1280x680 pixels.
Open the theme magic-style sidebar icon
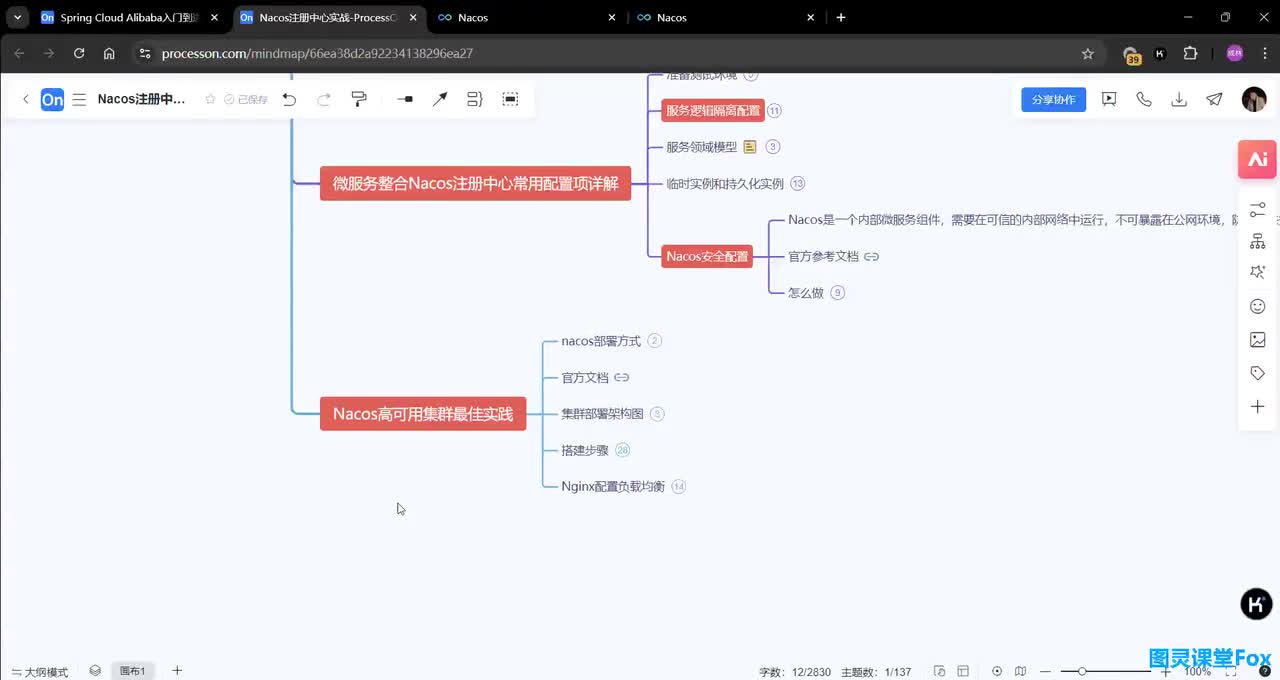[x=1258, y=273]
